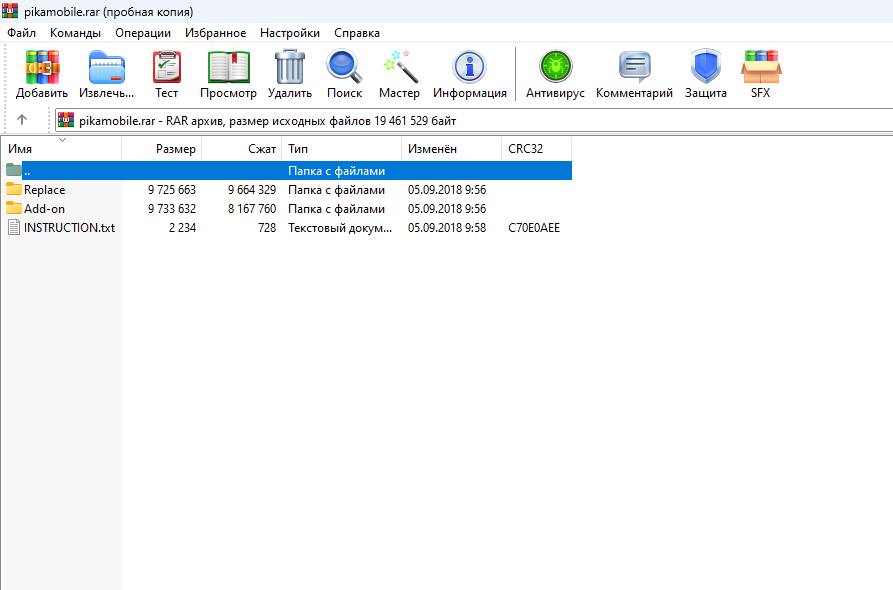Click date 05.09.2018 9:58
This screenshot has width=893, height=590.
click(x=447, y=228)
